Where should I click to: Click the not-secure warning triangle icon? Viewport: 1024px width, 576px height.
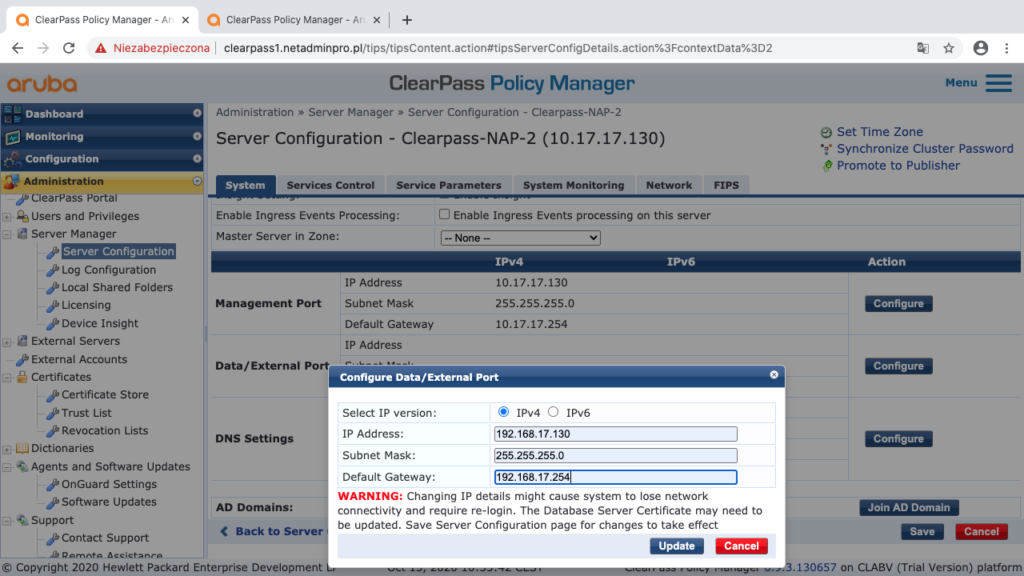101,48
